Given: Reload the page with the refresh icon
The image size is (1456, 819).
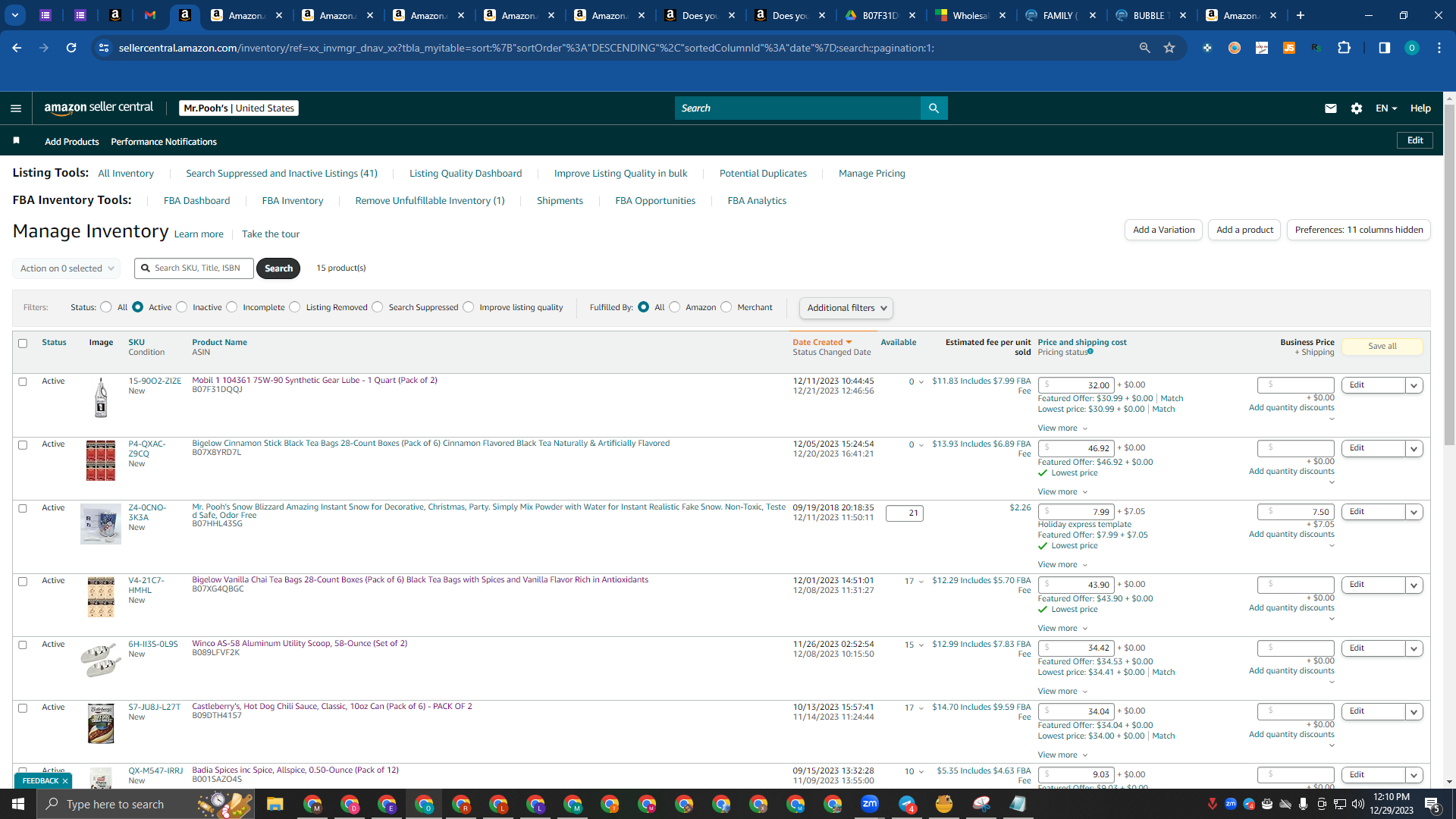Looking at the screenshot, I should (x=71, y=48).
